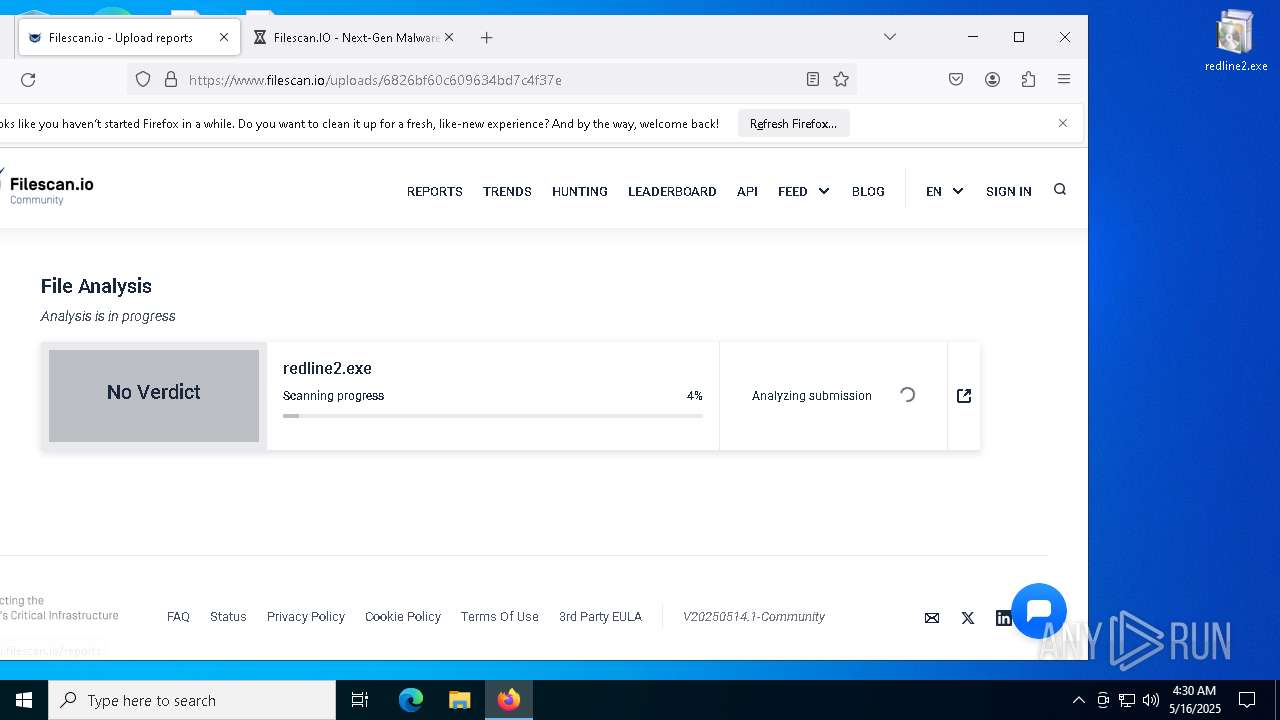Open the shield tracking protection icon
This screenshot has height=720, width=1280.
click(143, 79)
